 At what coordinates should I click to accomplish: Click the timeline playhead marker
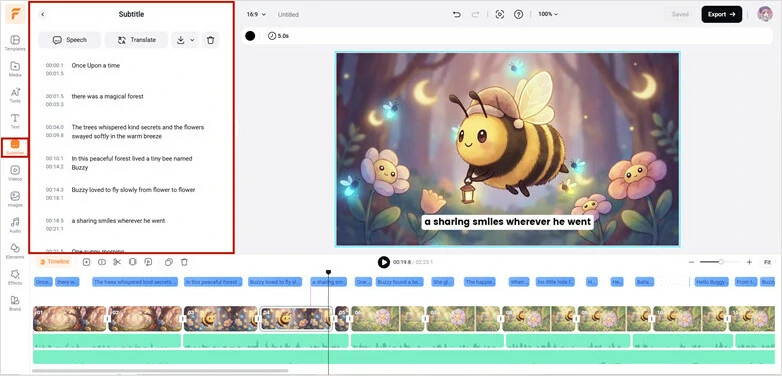(328, 272)
